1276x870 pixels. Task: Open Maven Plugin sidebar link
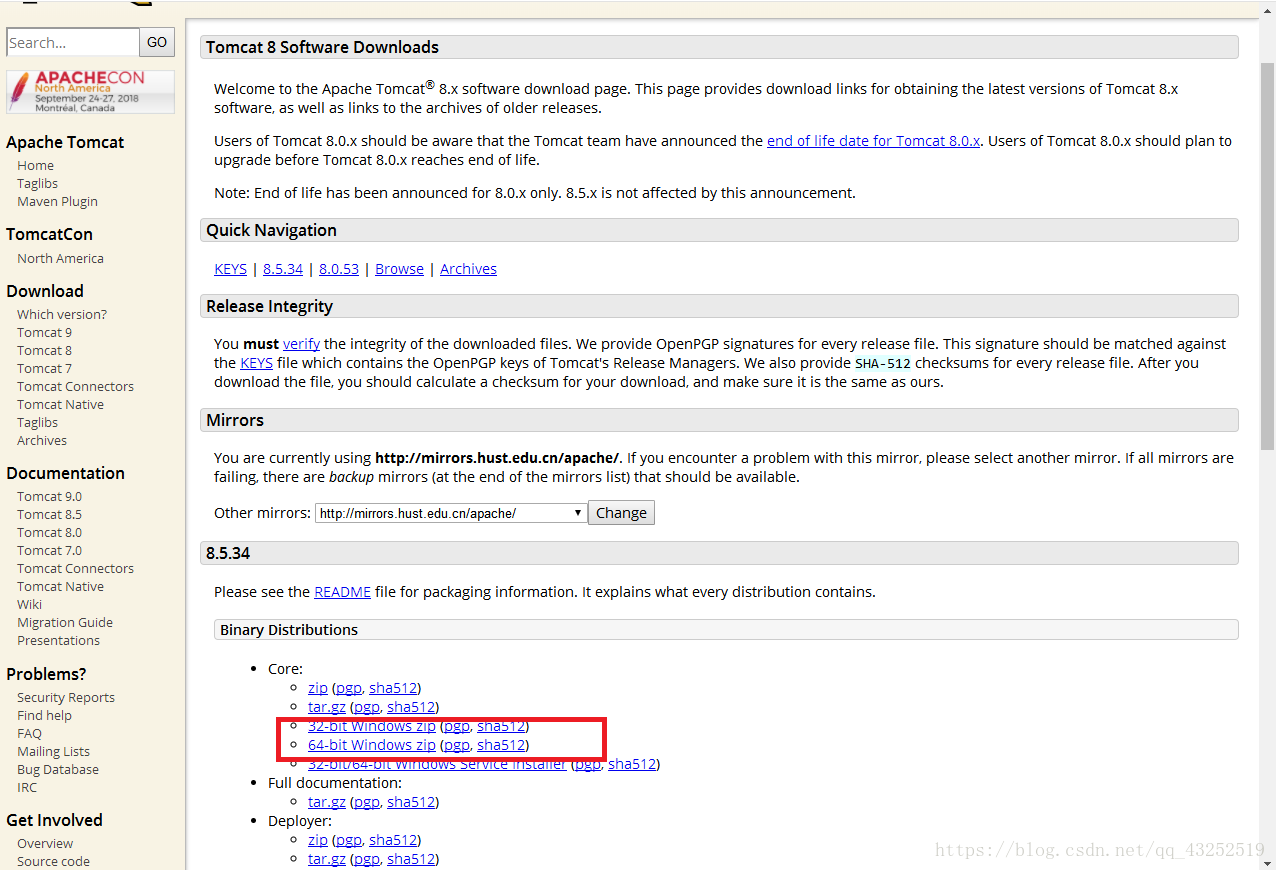click(57, 201)
